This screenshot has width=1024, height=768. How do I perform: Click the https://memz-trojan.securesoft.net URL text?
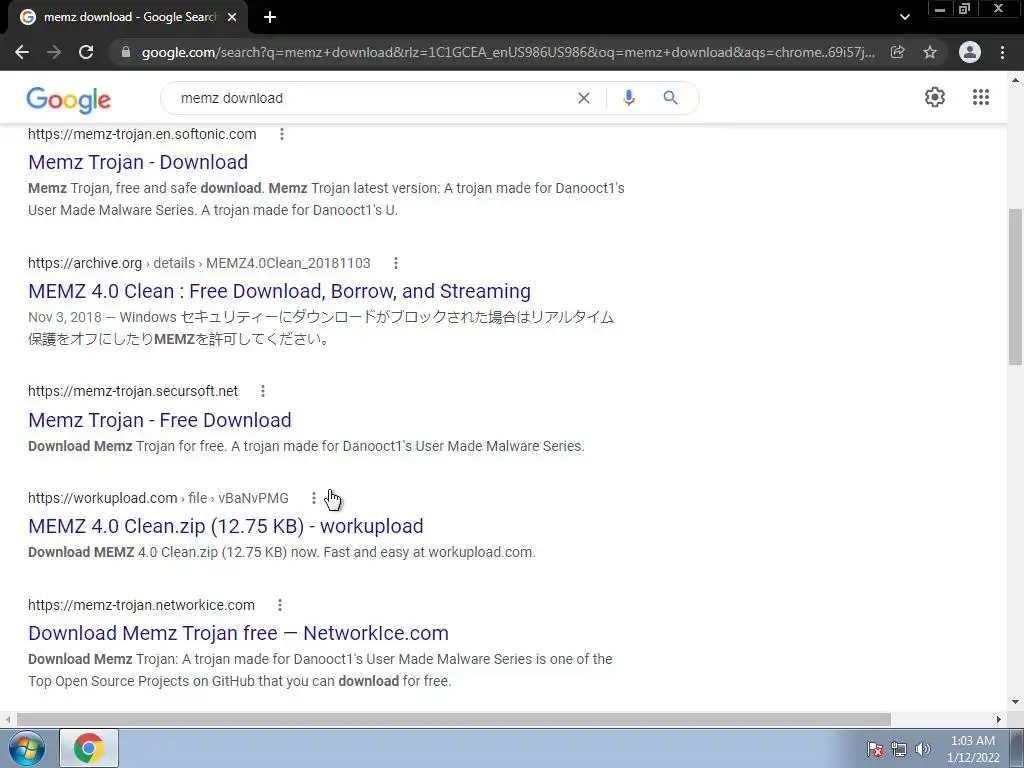pos(133,391)
